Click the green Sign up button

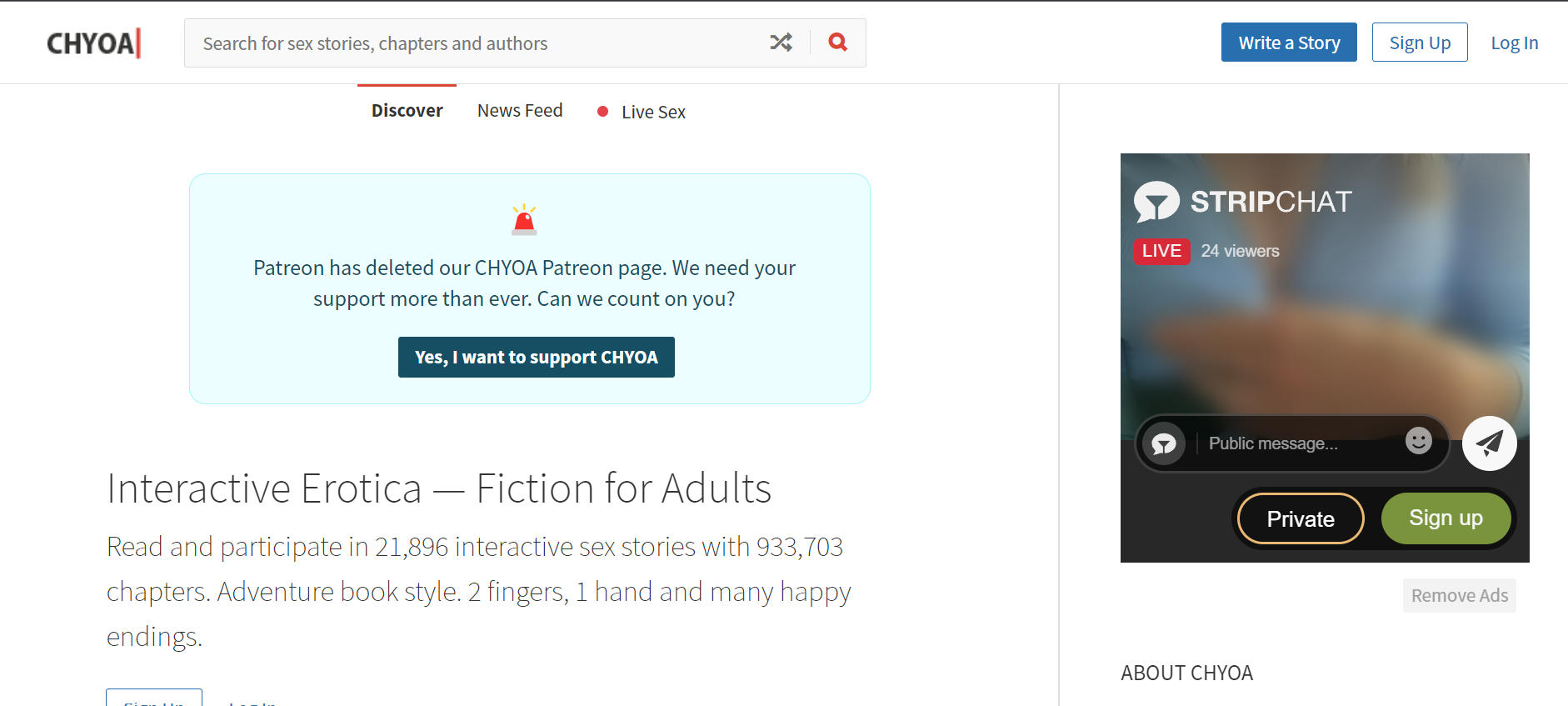1446,518
